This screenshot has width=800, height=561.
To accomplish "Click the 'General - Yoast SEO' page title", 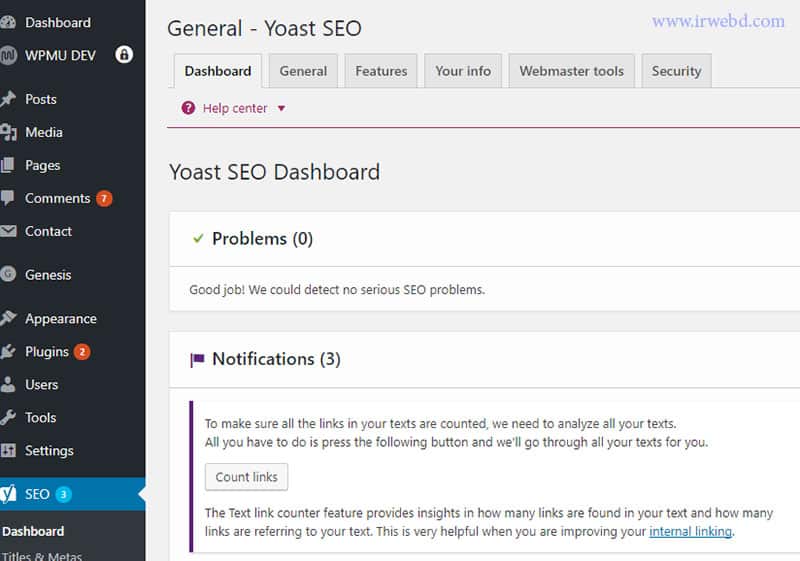I will click(x=264, y=28).
